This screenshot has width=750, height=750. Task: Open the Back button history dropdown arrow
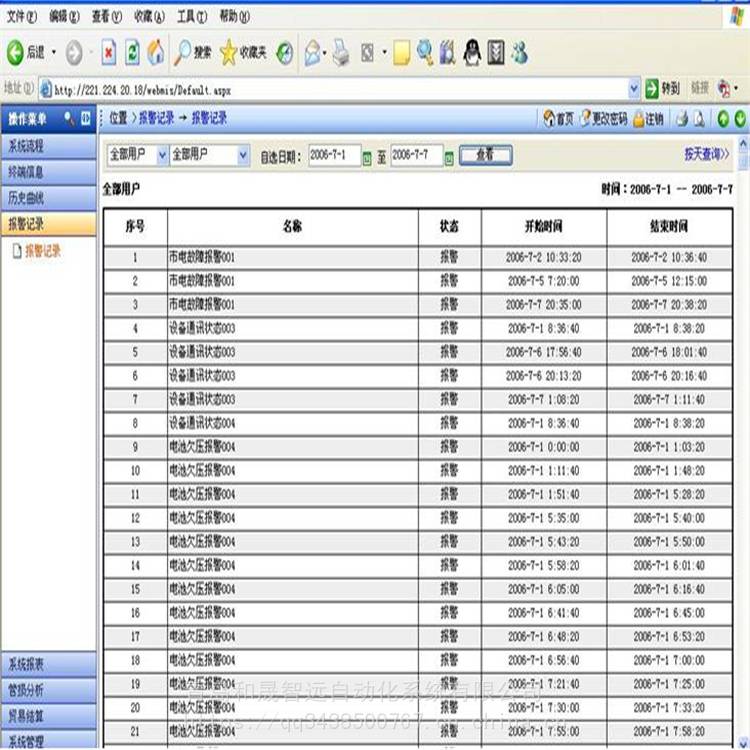54,52
